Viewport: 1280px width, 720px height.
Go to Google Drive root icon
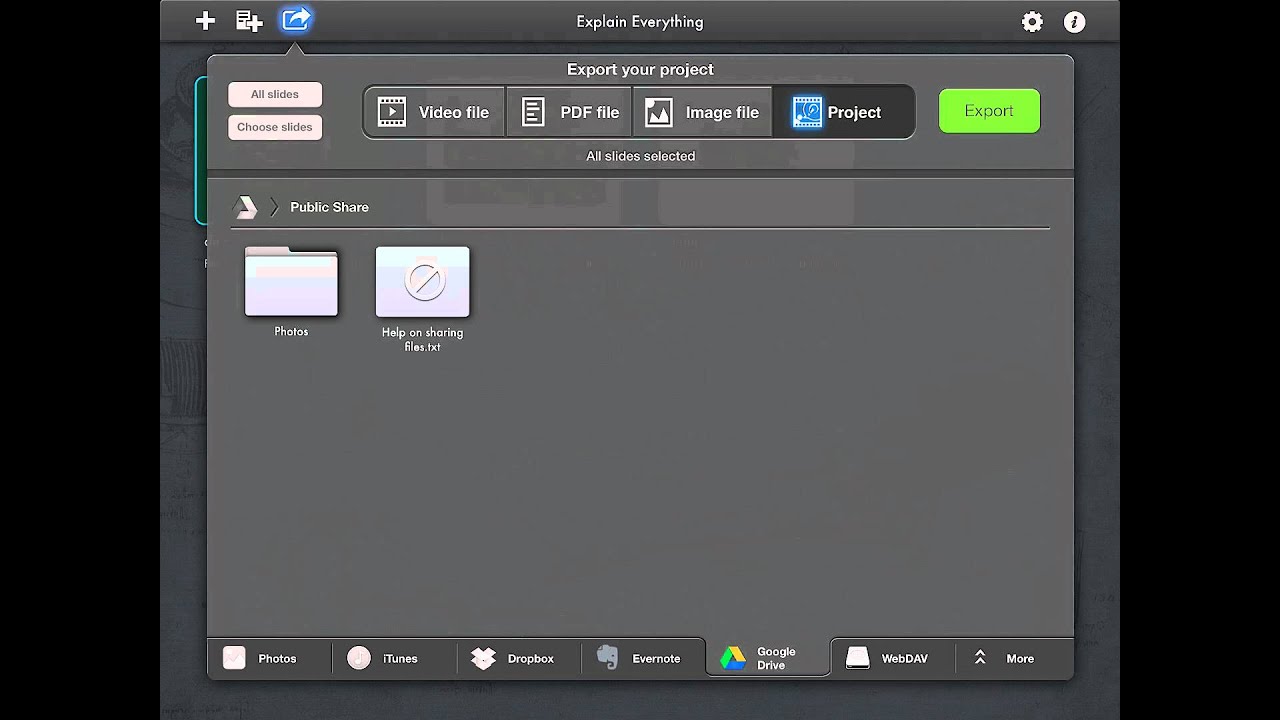click(x=245, y=207)
